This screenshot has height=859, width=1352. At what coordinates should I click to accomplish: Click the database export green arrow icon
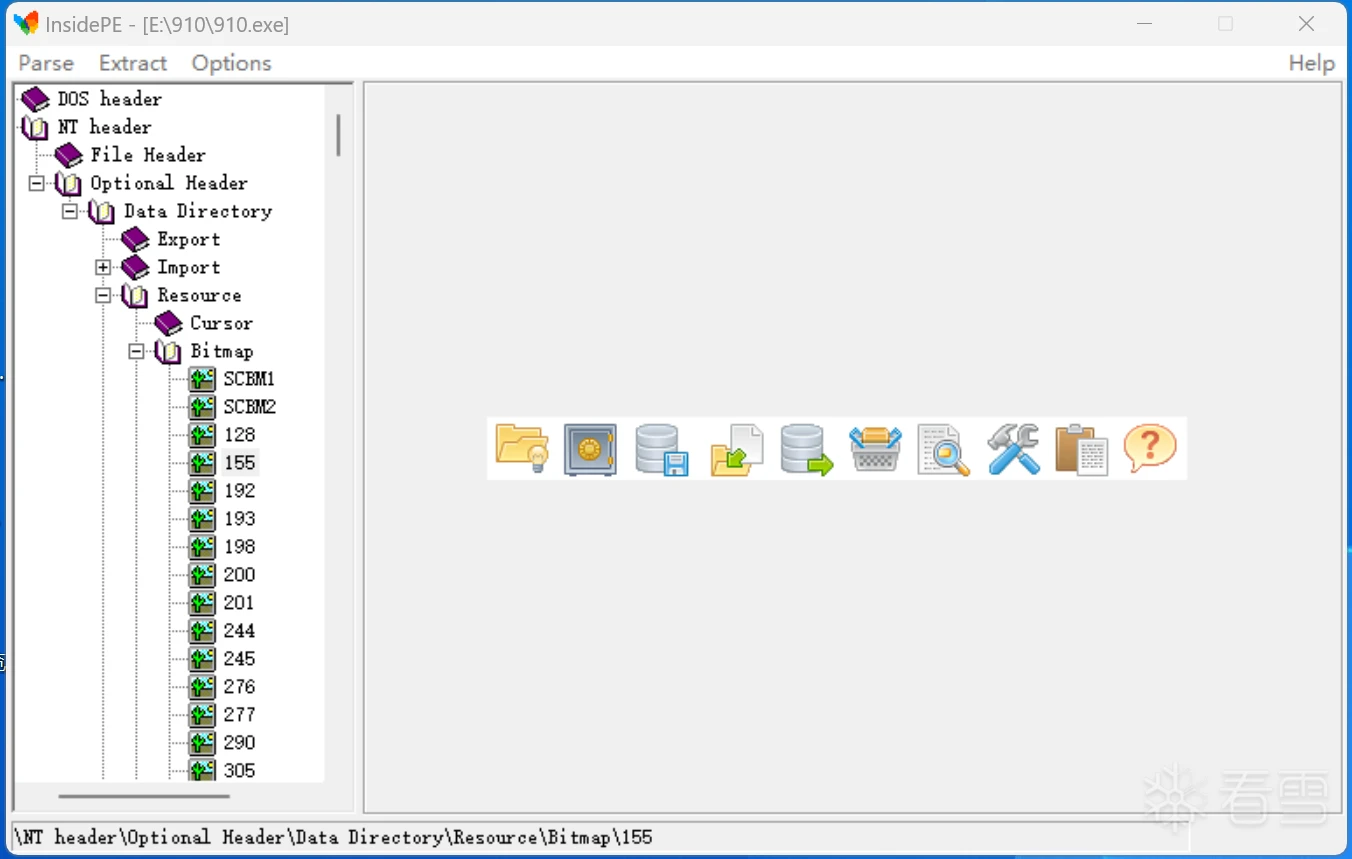point(806,449)
